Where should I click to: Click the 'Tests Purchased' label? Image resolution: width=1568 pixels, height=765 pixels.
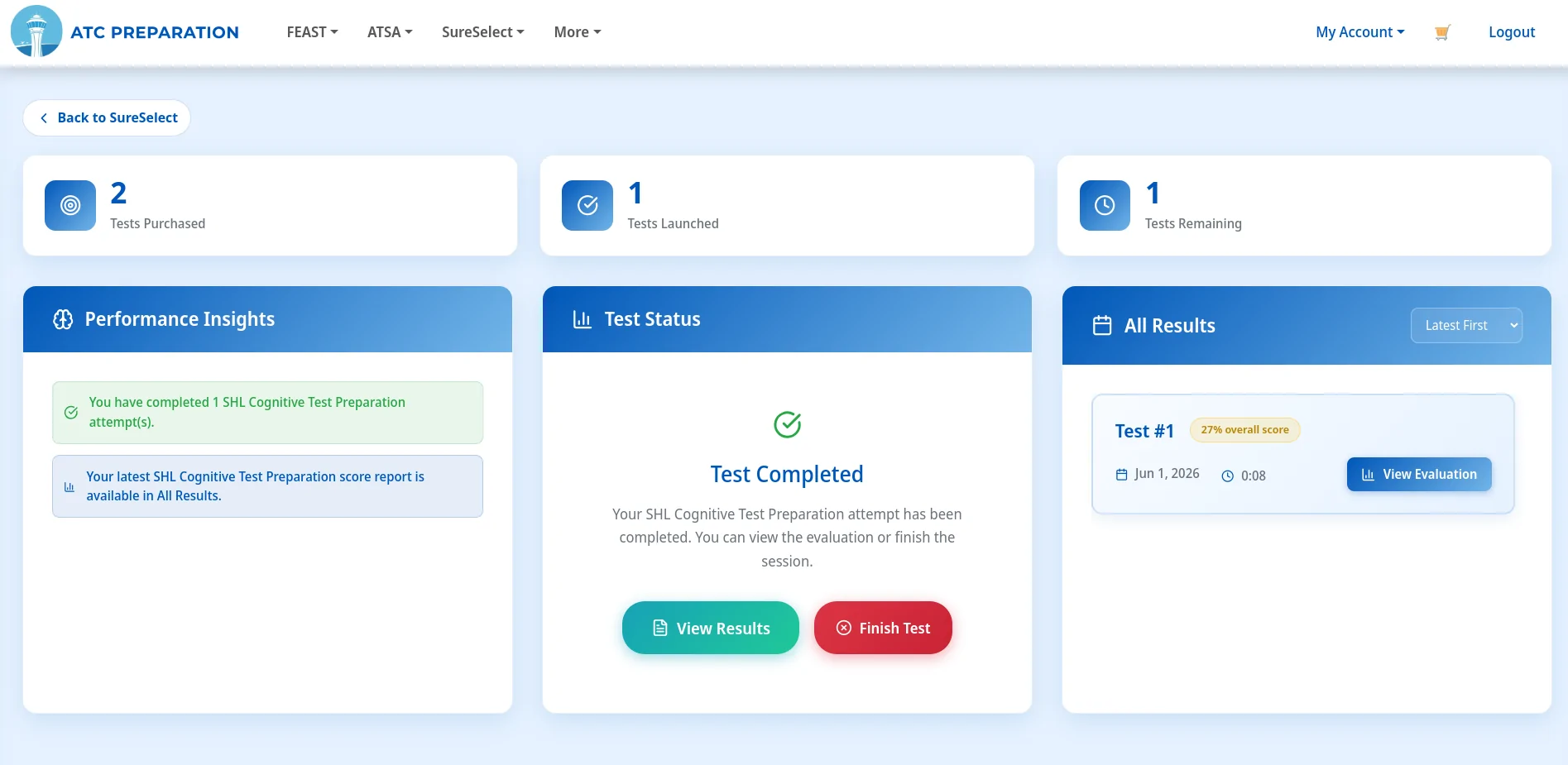tap(158, 223)
